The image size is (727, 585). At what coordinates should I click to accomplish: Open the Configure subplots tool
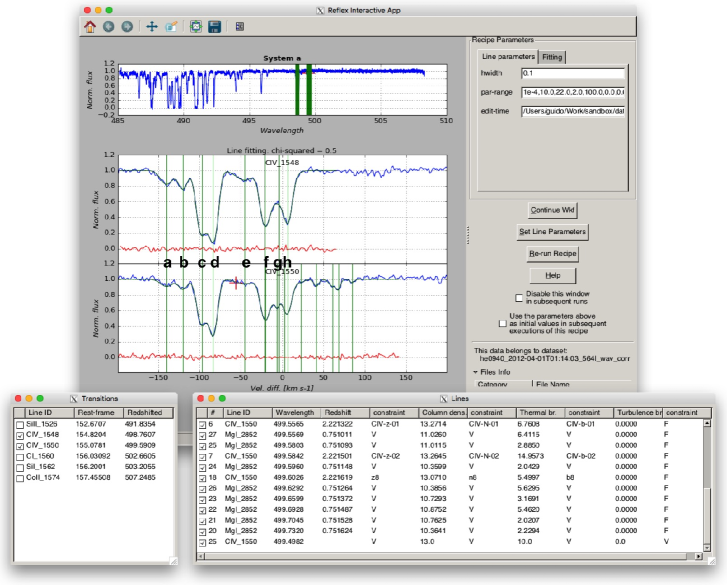(x=196, y=26)
